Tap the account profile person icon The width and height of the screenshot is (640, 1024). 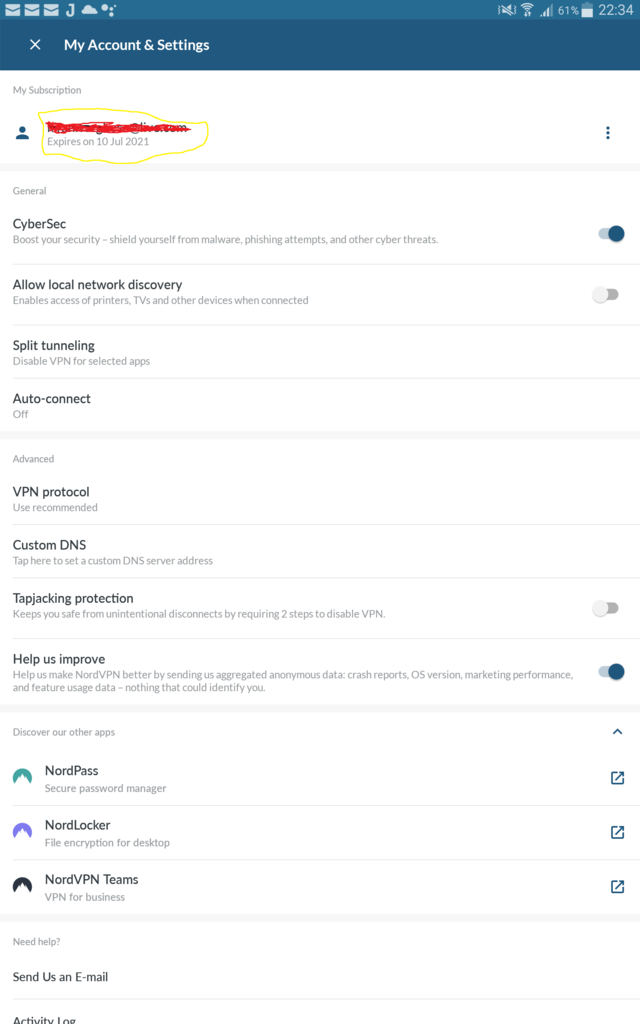(x=22, y=133)
